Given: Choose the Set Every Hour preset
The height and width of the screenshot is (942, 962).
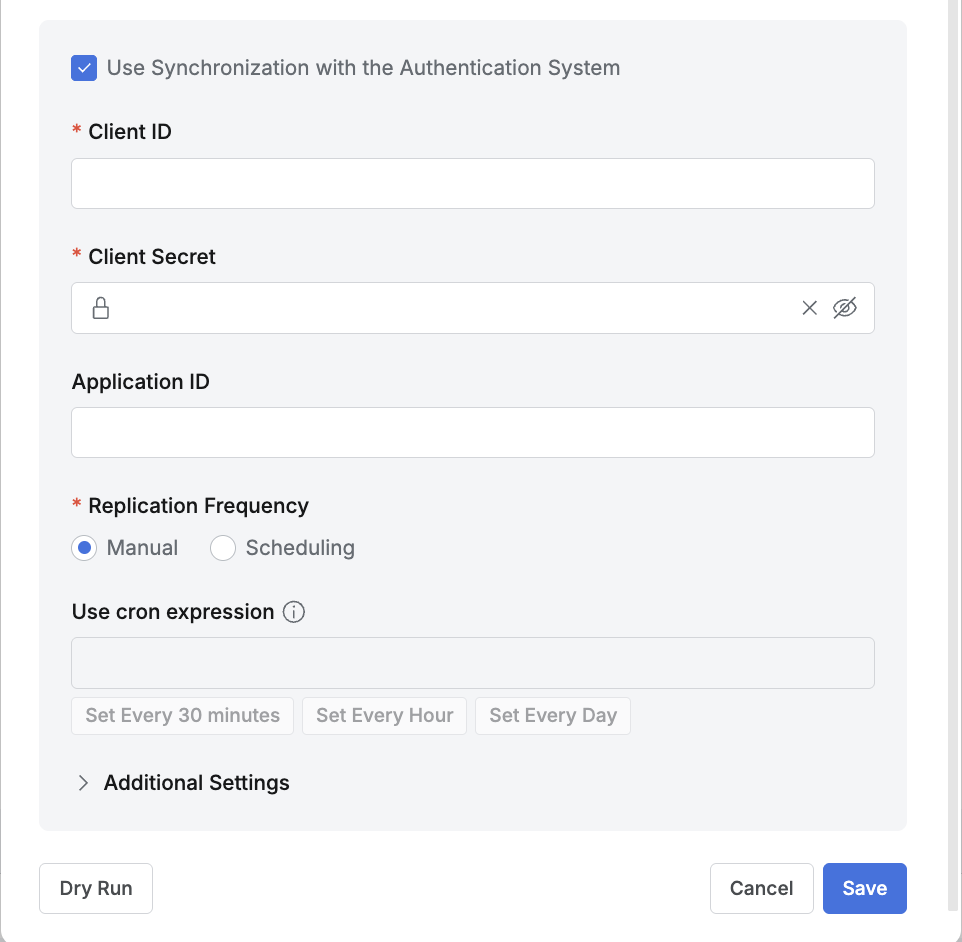Looking at the screenshot, I should point(384,716).
